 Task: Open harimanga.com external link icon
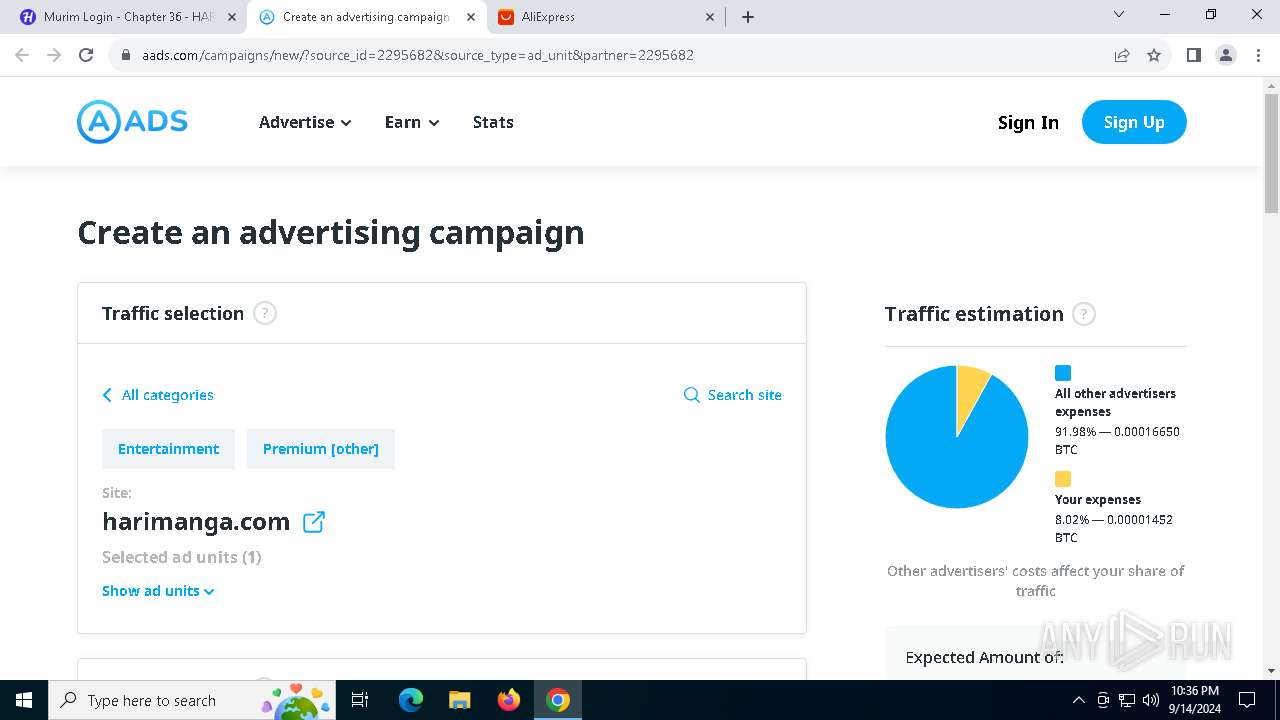314,522
